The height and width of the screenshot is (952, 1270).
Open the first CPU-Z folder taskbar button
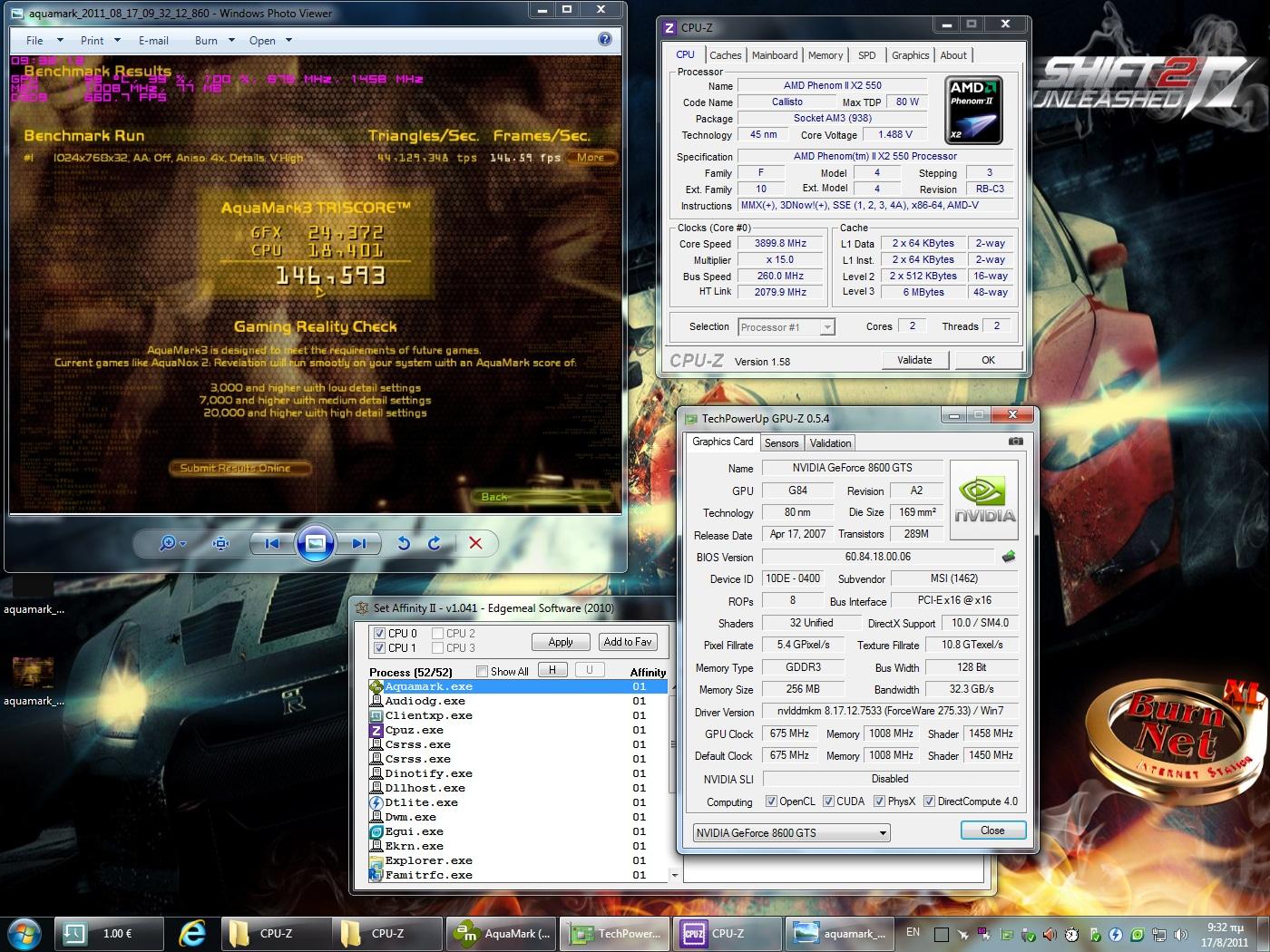point(276,933)
